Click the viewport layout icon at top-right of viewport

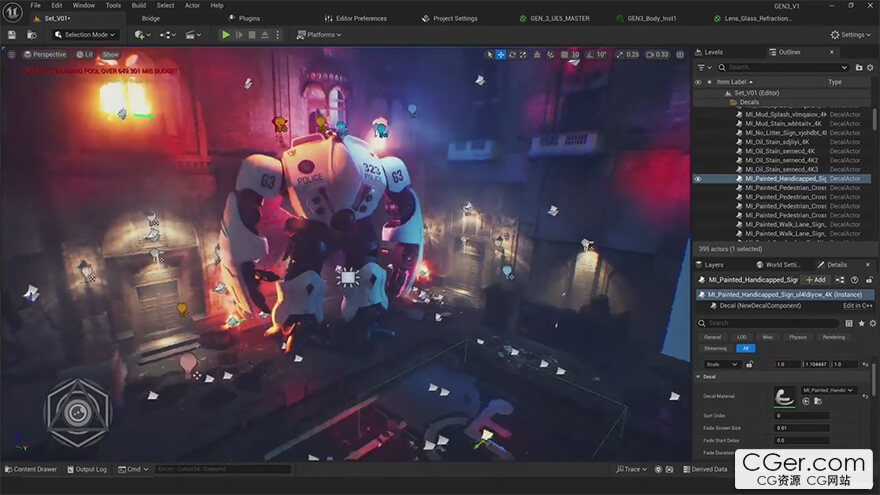(682, 54)
